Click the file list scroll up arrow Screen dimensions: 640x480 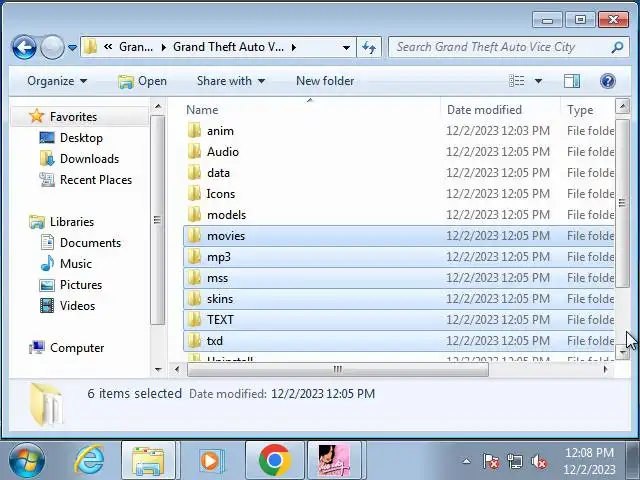coord(622,107)
